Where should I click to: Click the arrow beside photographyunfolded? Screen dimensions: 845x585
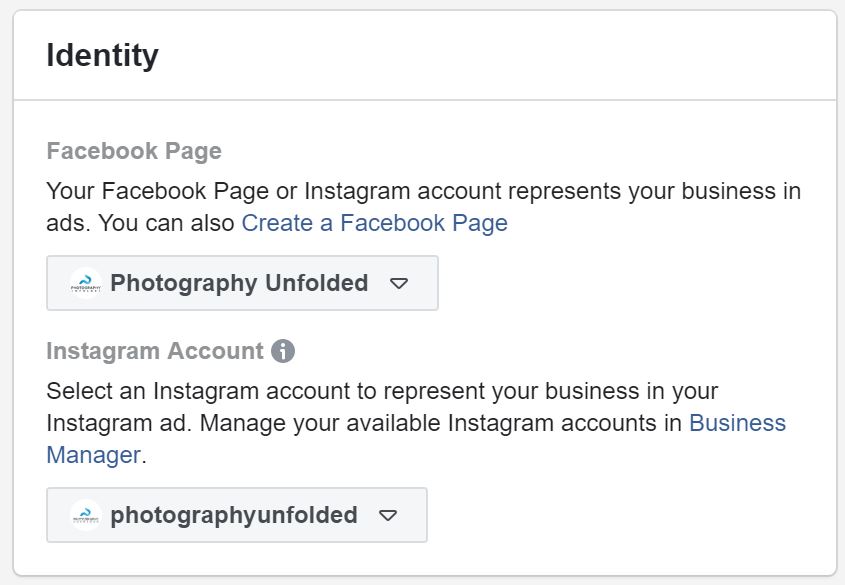(388, 516)
